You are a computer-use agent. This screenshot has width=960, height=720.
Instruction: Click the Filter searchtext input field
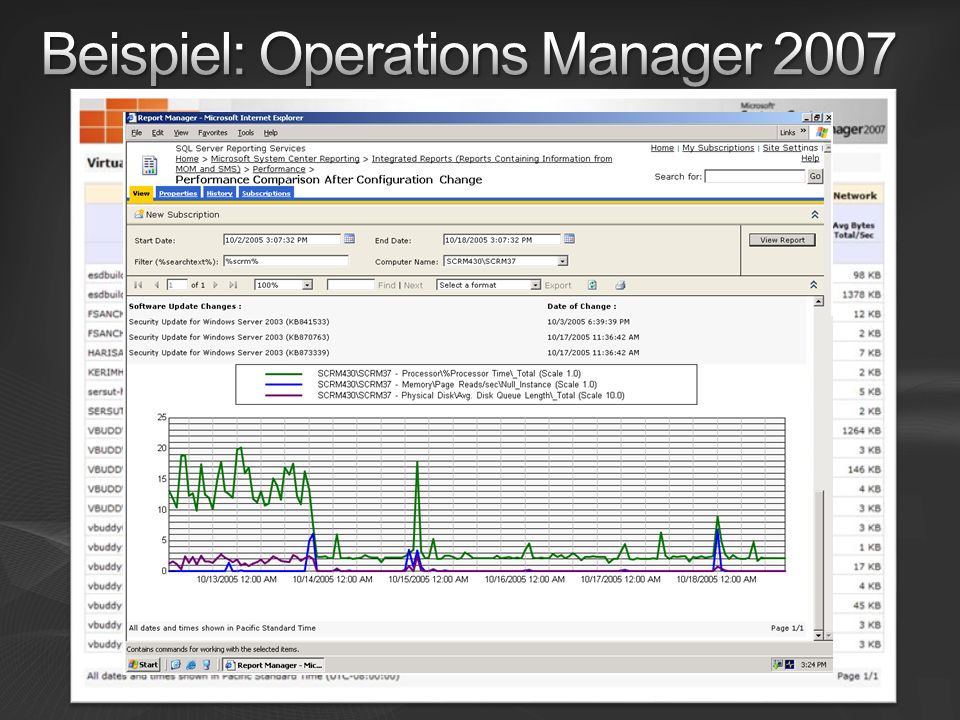pos(285,261)
